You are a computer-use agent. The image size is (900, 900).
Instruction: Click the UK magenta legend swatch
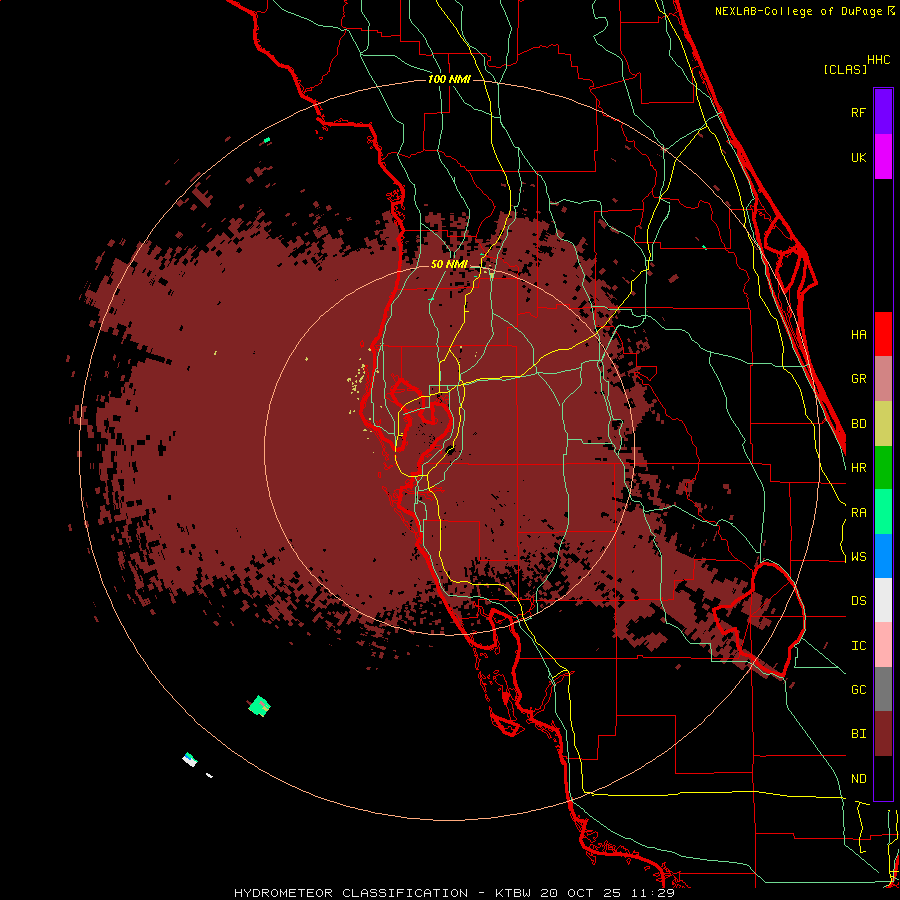(883, 157)
